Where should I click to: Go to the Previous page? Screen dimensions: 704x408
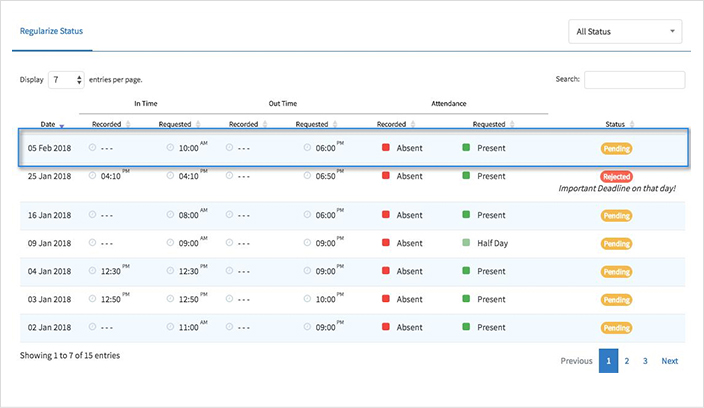[x=576, y=361]
